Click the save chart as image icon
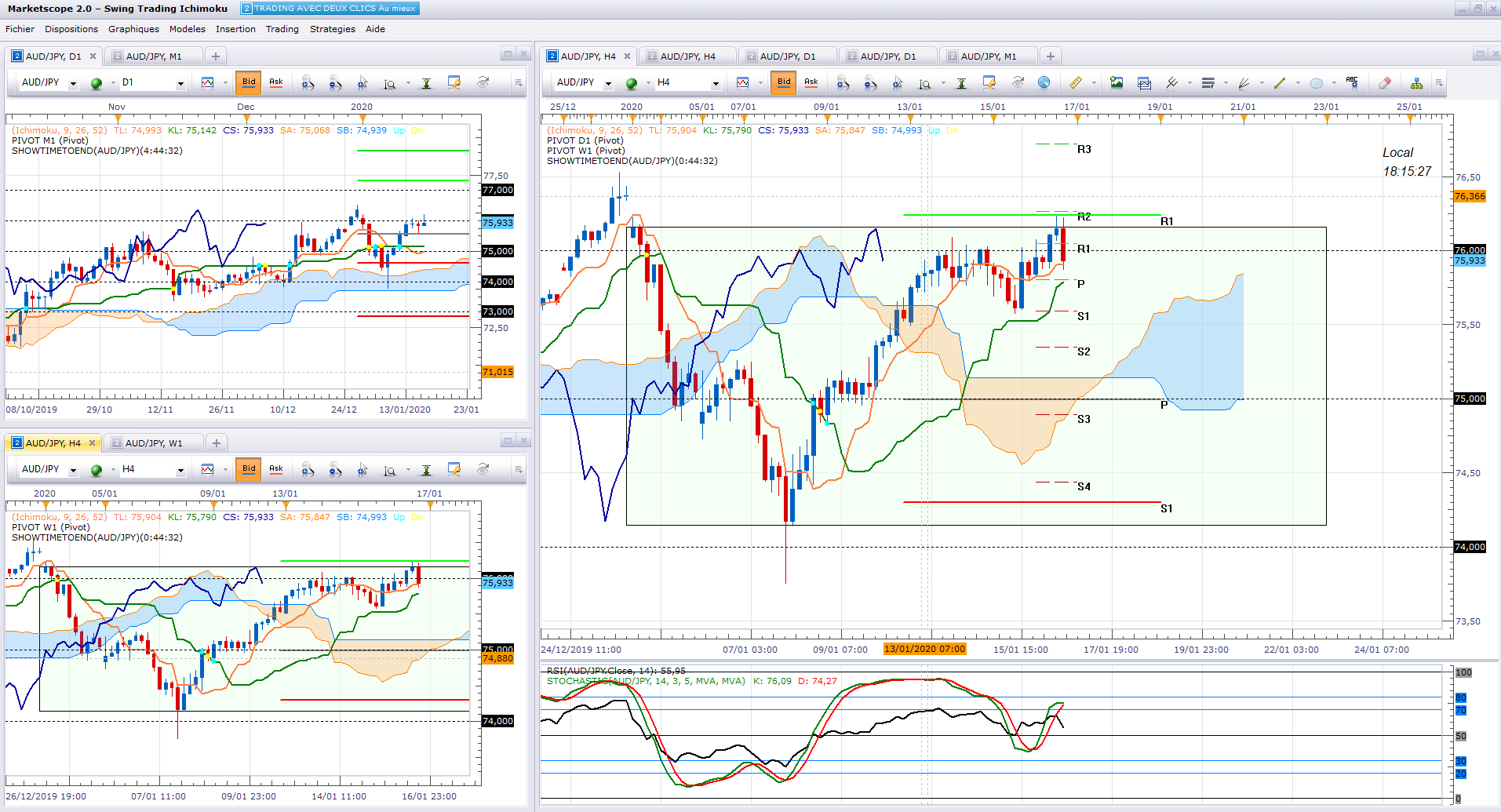 pyautogui.click(x=1117, y=82)
